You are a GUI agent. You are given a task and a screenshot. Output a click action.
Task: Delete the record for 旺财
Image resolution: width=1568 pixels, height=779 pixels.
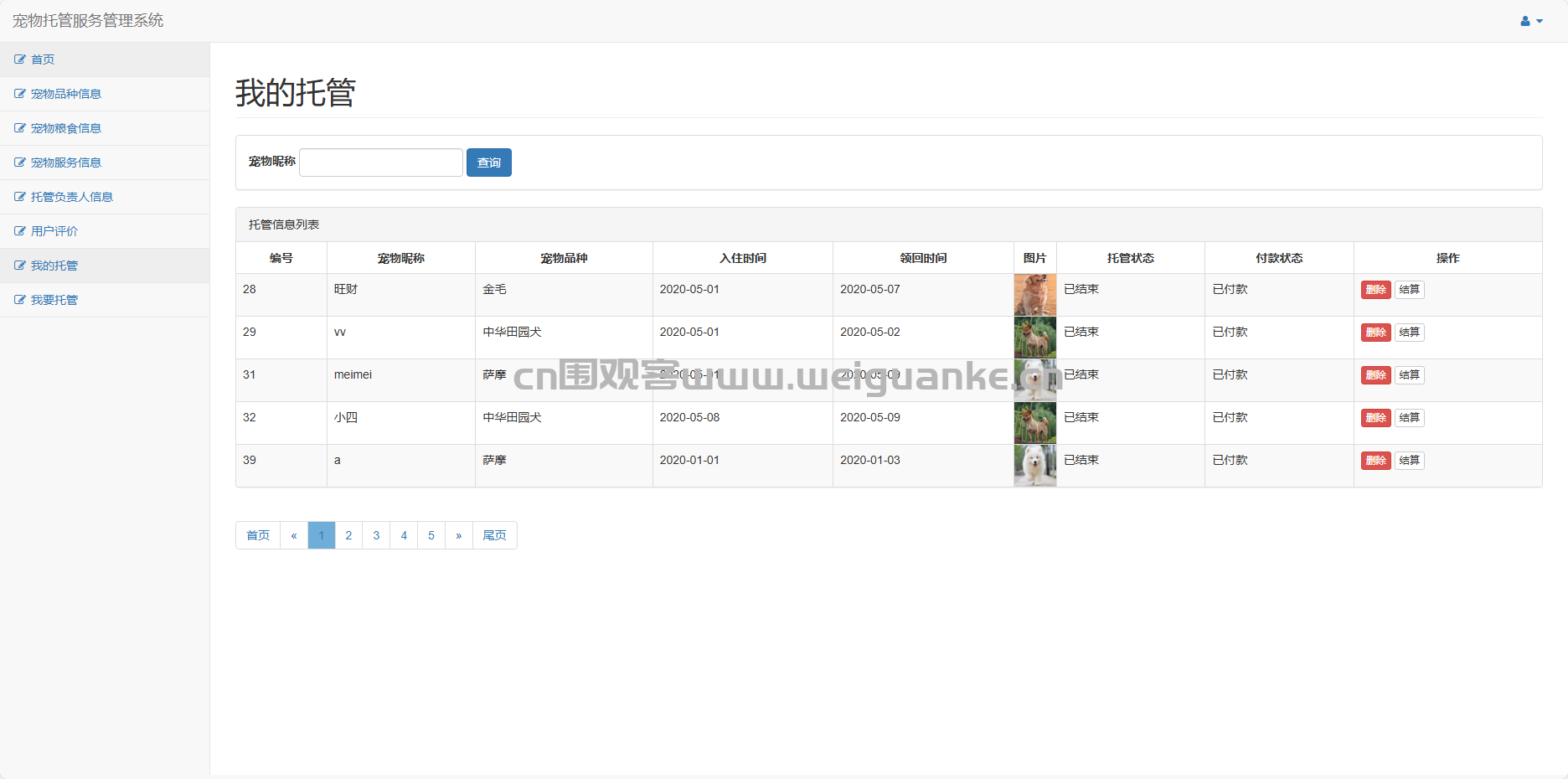(1375, 290)
